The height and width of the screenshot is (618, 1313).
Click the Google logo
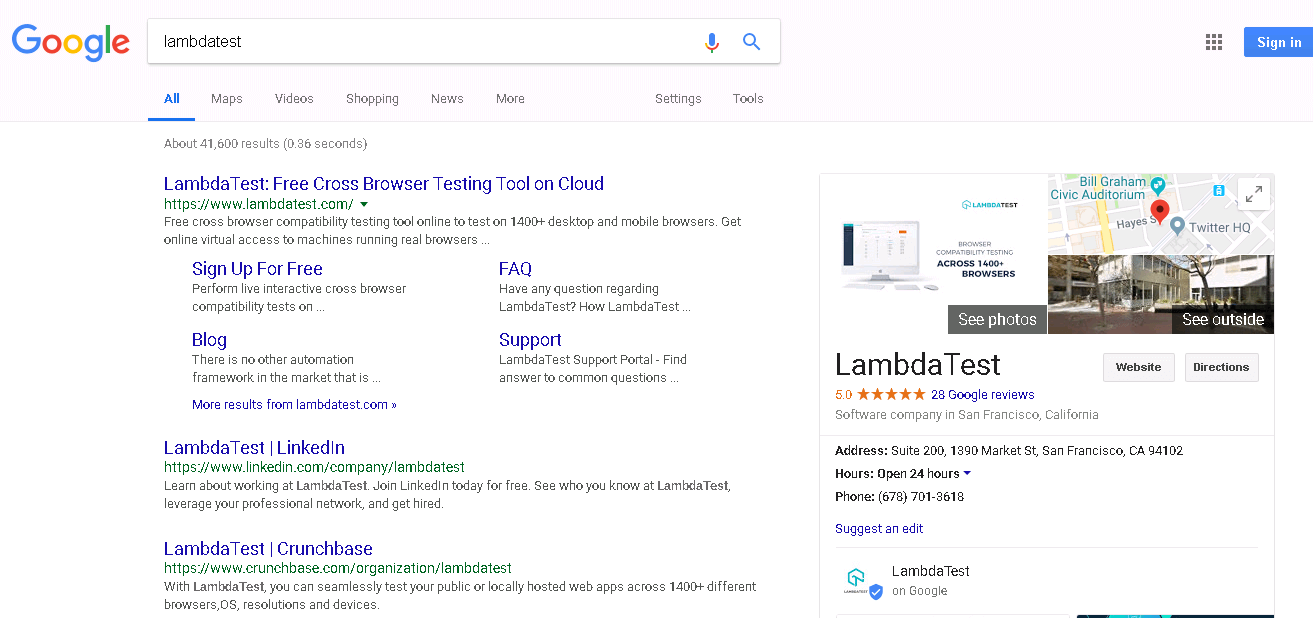70,42
